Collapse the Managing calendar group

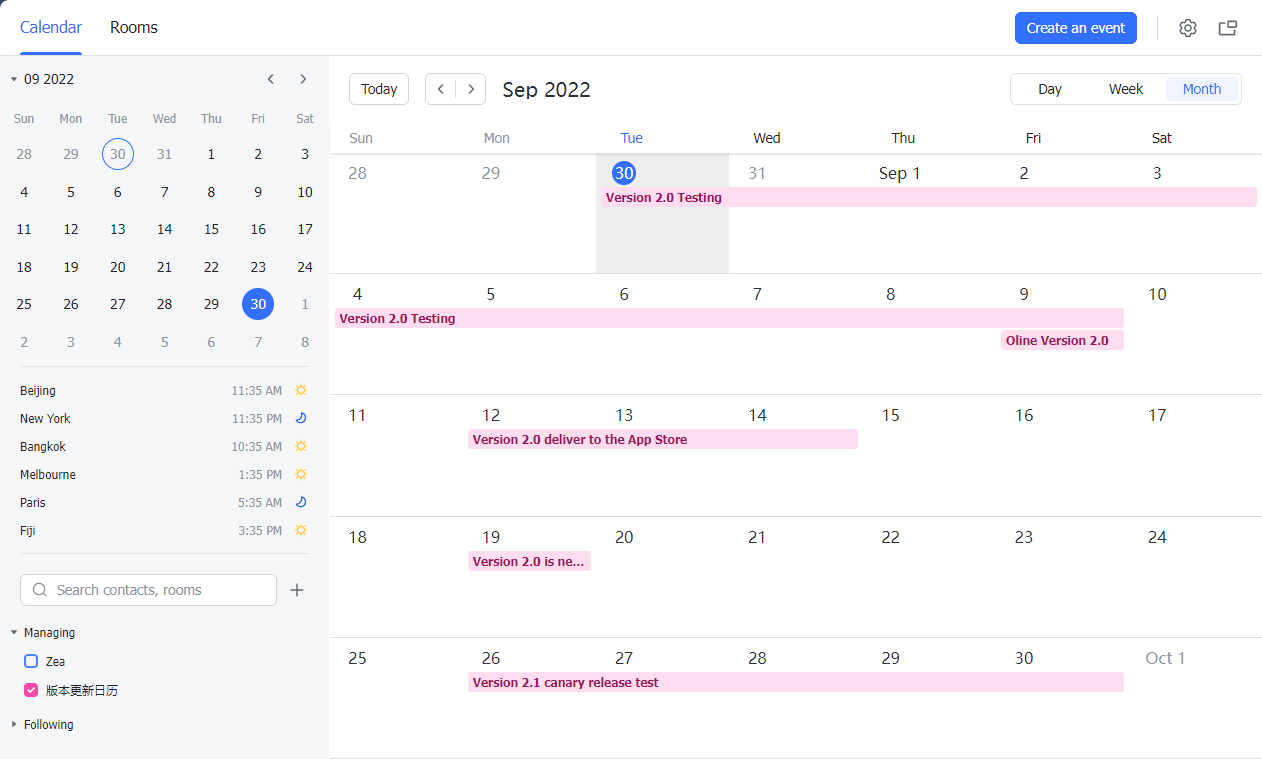[12, 632]
